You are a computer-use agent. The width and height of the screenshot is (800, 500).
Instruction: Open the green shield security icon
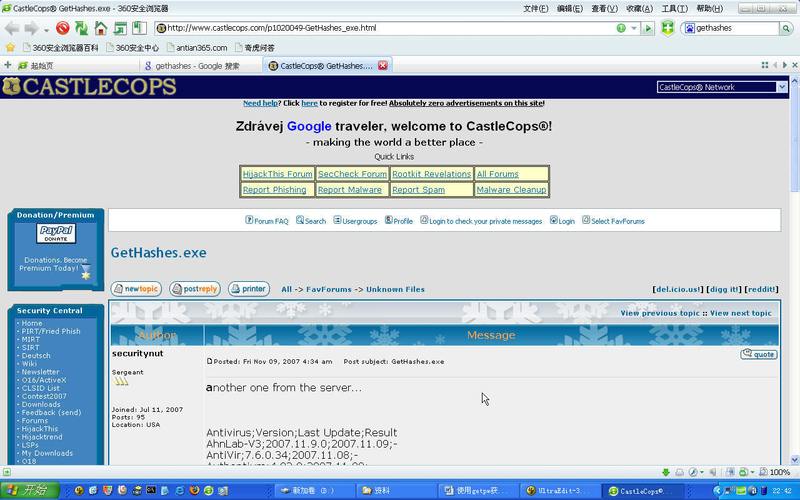667,28
